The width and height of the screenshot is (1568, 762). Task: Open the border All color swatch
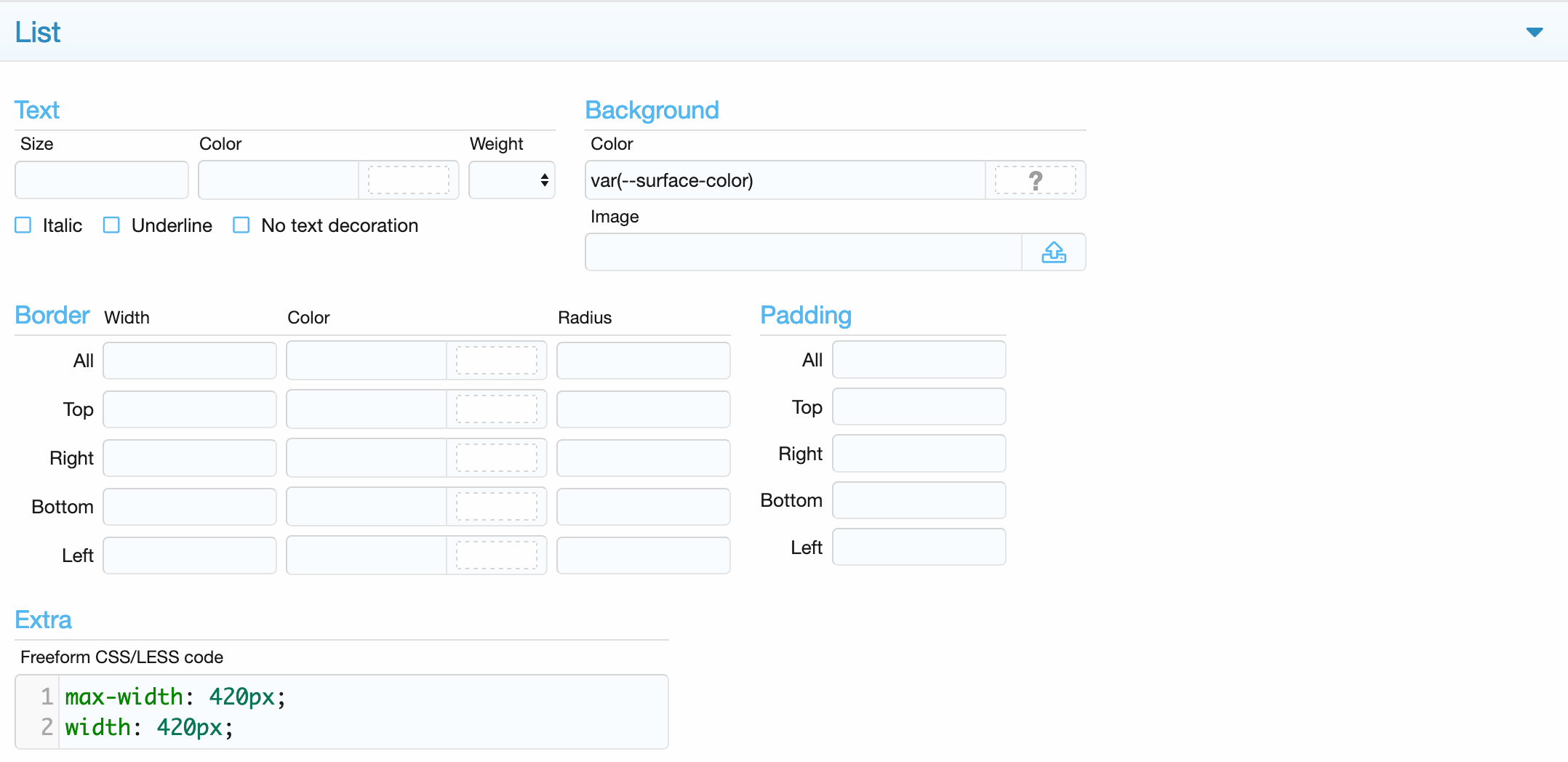coord(496,361)
